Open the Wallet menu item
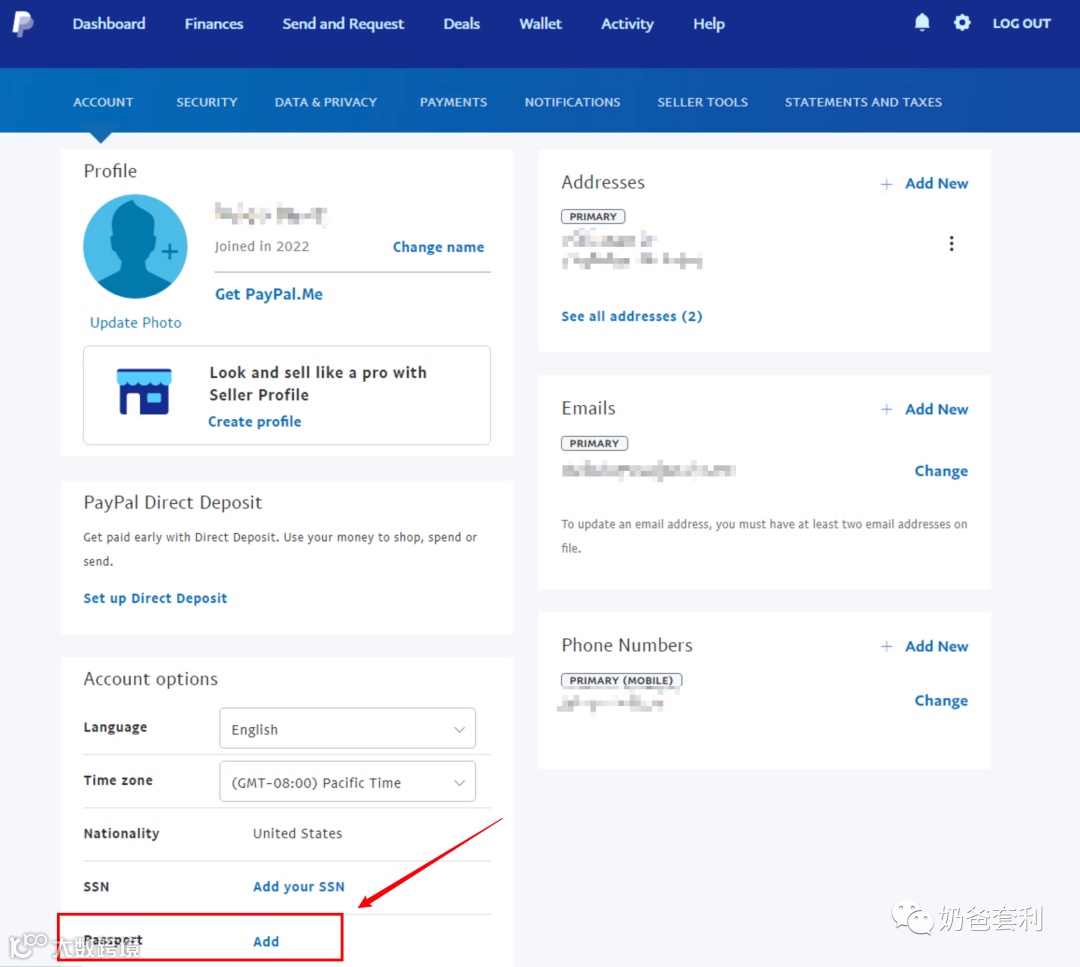Viewport: 1080px width, 967px height. click(x=540, y=23)
